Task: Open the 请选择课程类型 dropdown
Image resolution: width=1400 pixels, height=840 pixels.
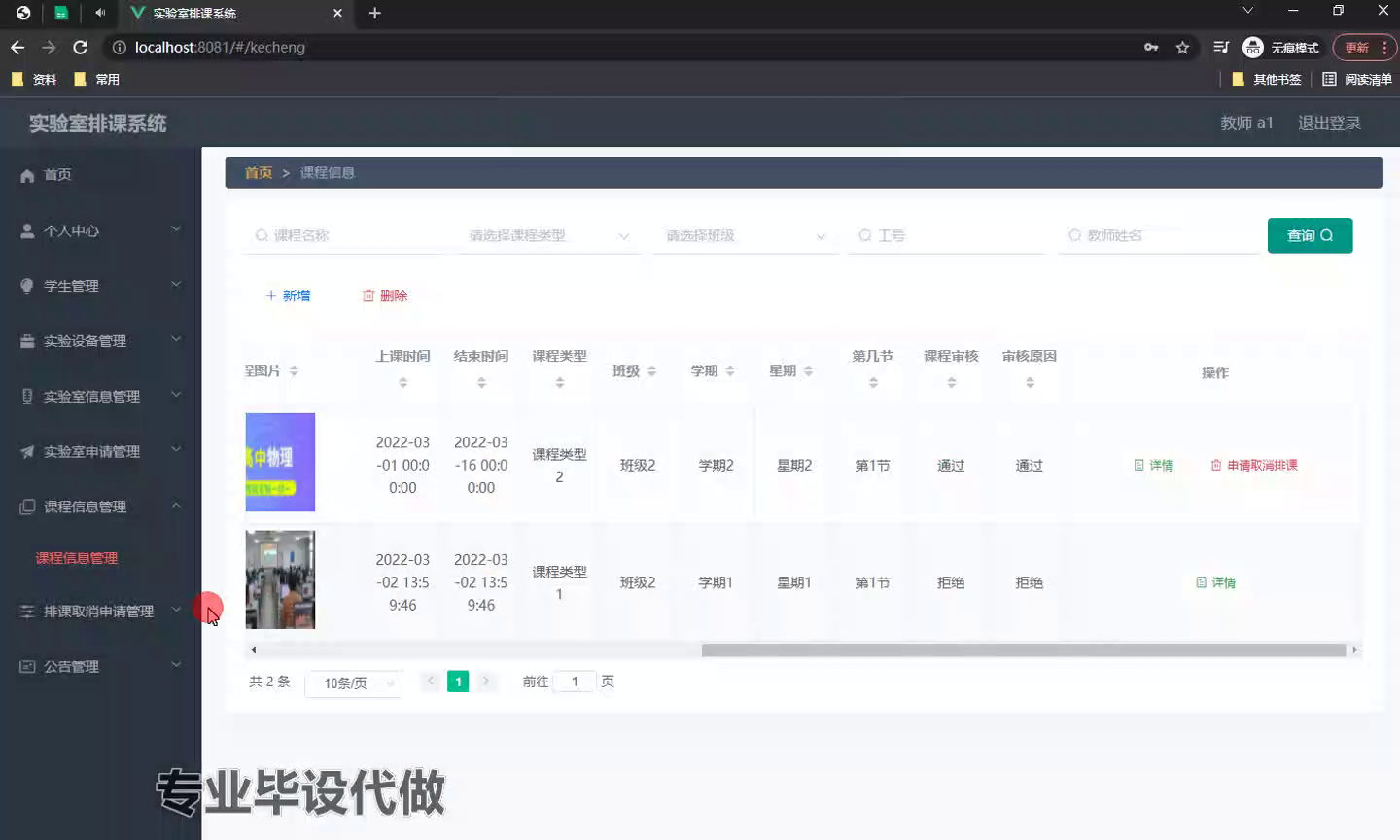Action: (548, 235)
